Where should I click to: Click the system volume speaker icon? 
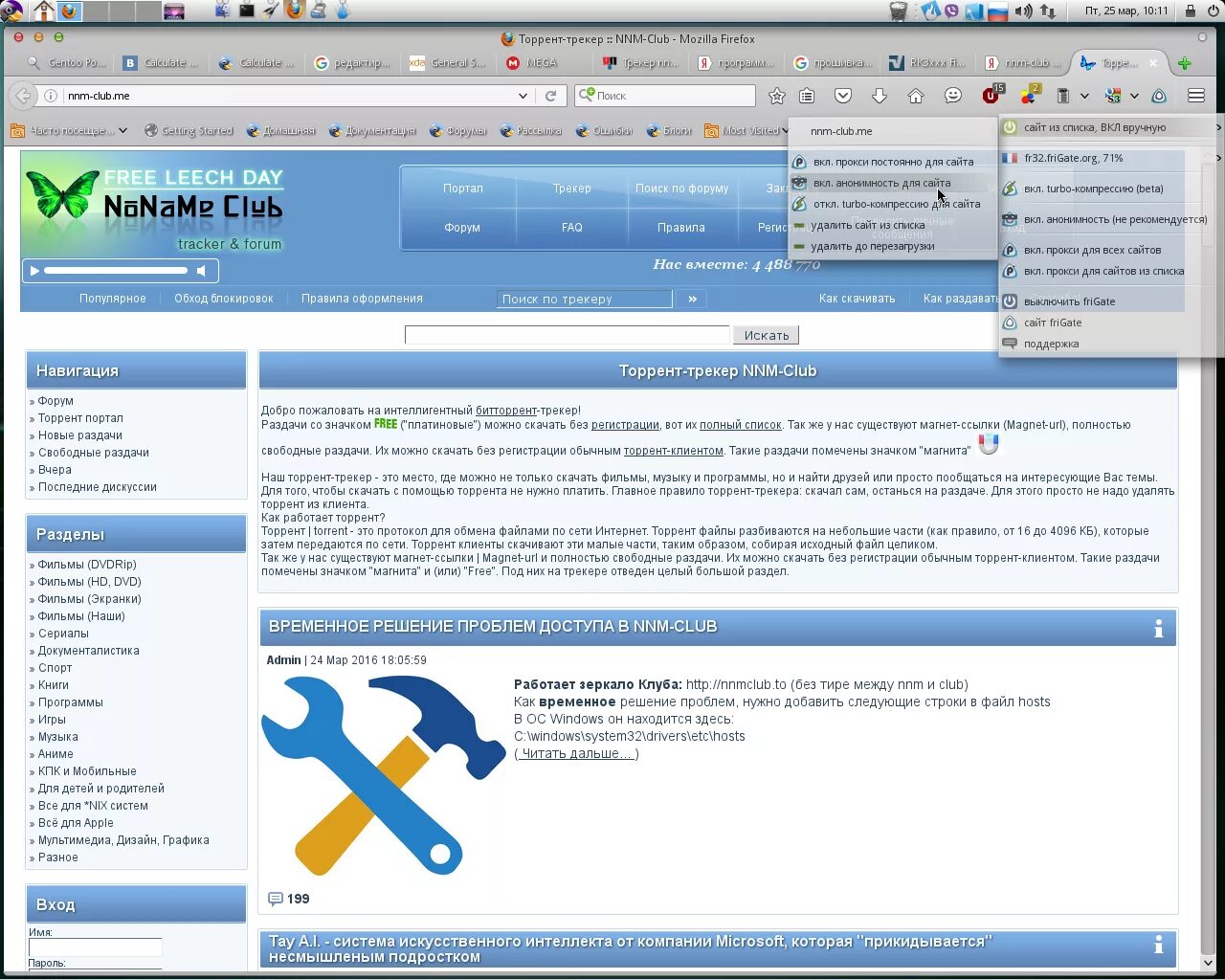click(x=1023, y=11)
